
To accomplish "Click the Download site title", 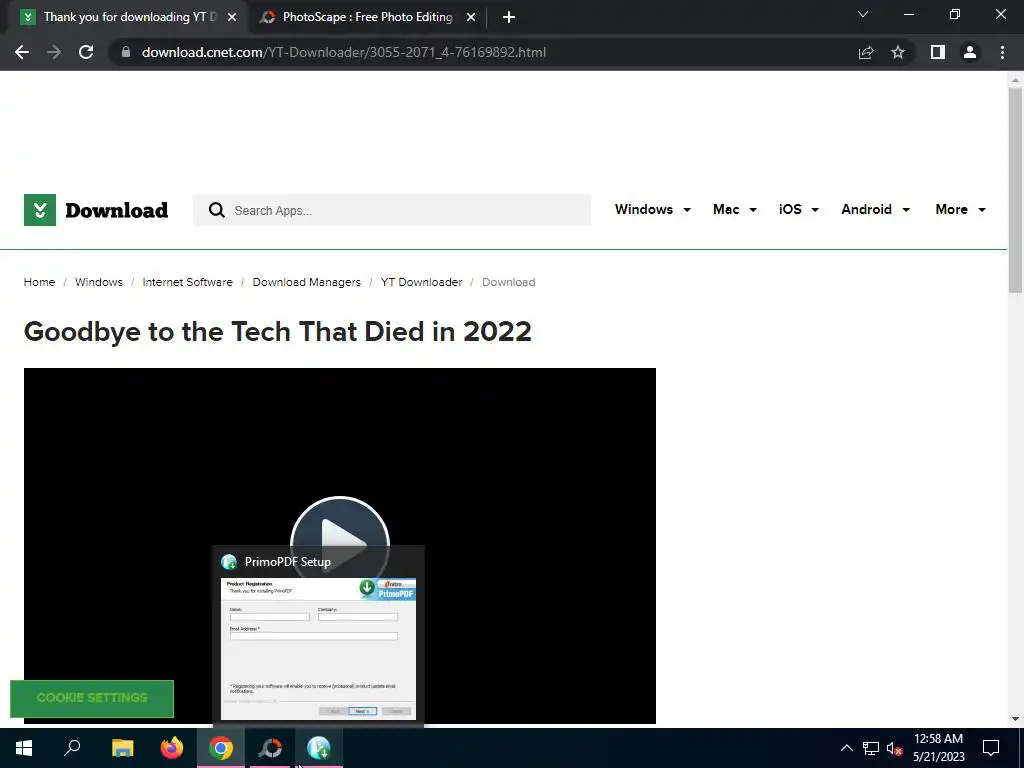I will coord(117,210).
